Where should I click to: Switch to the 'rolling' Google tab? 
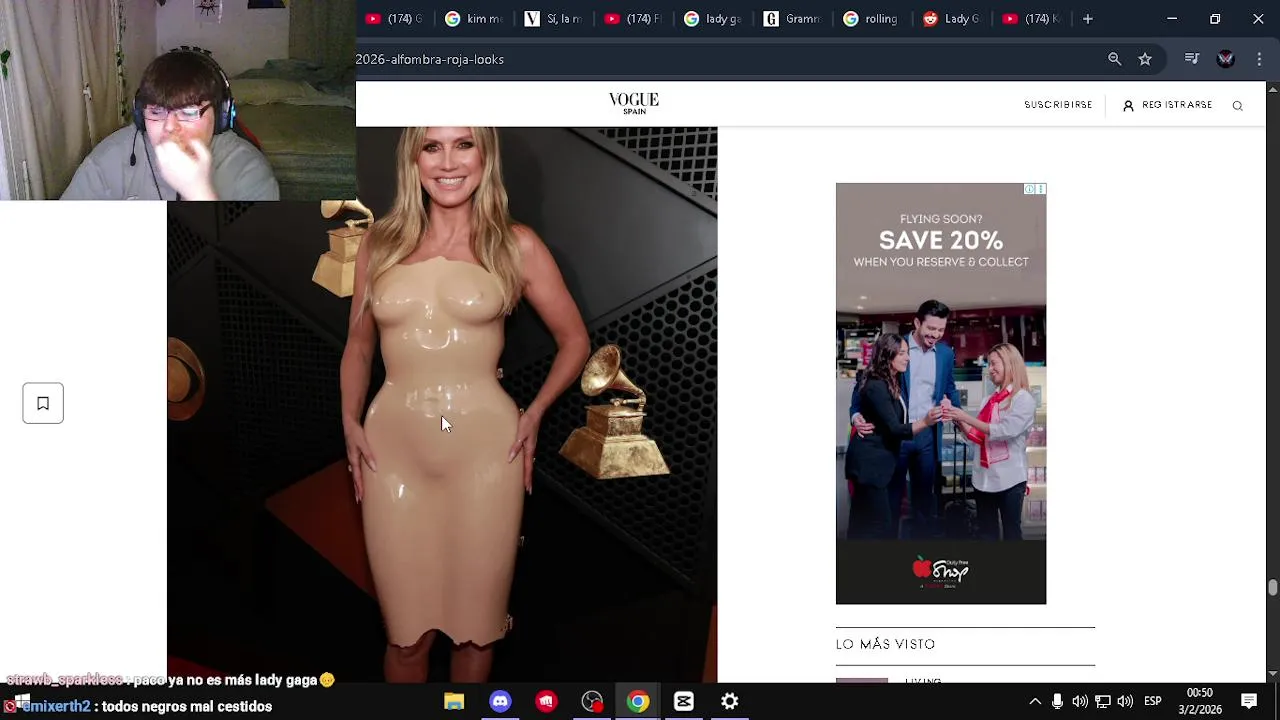(x=874, y=18)
